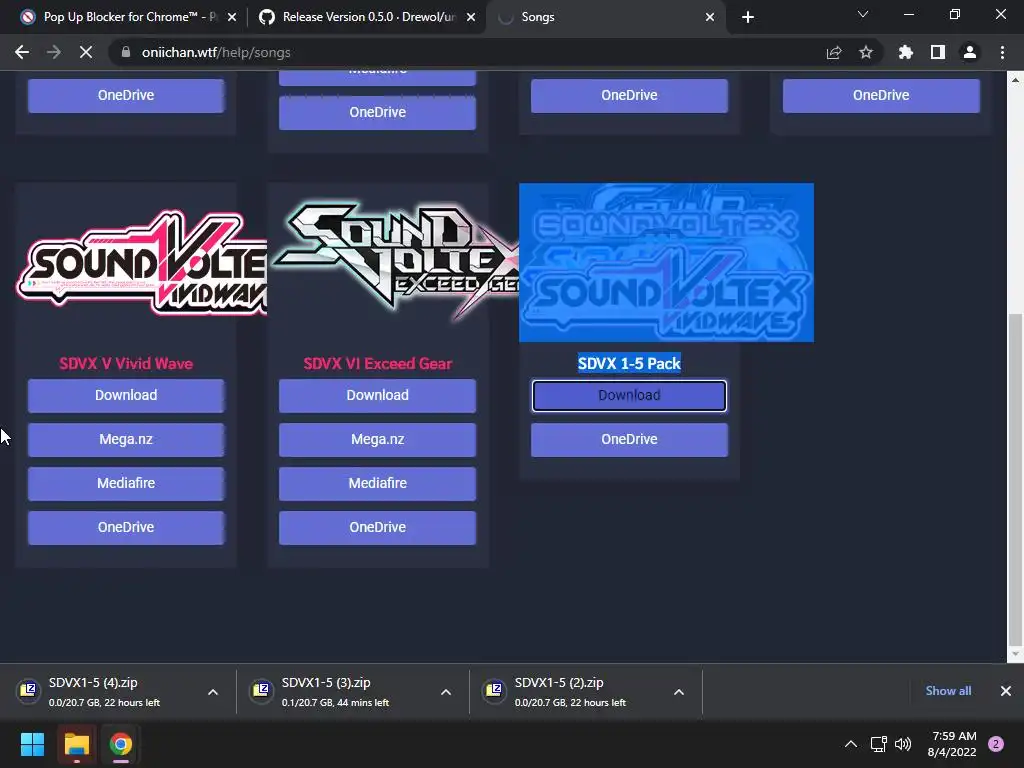Open the Extensions puzzle icon
This screenshot has width=1024, height=768.
coord(905,52)
